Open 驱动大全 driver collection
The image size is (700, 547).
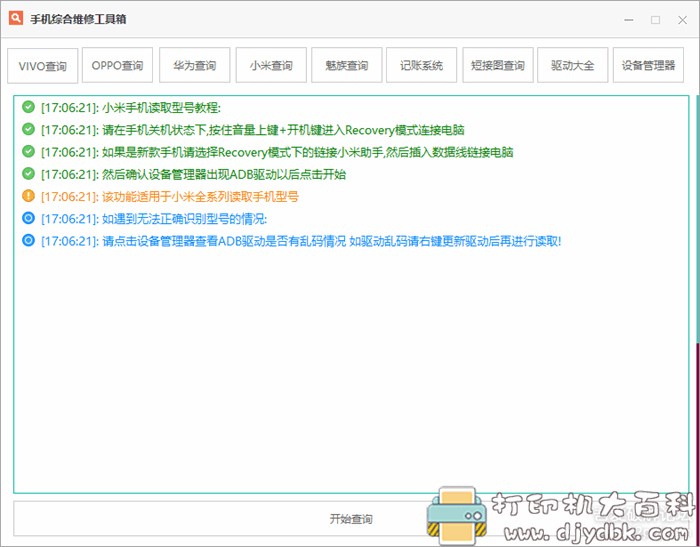tap(573, 65)
